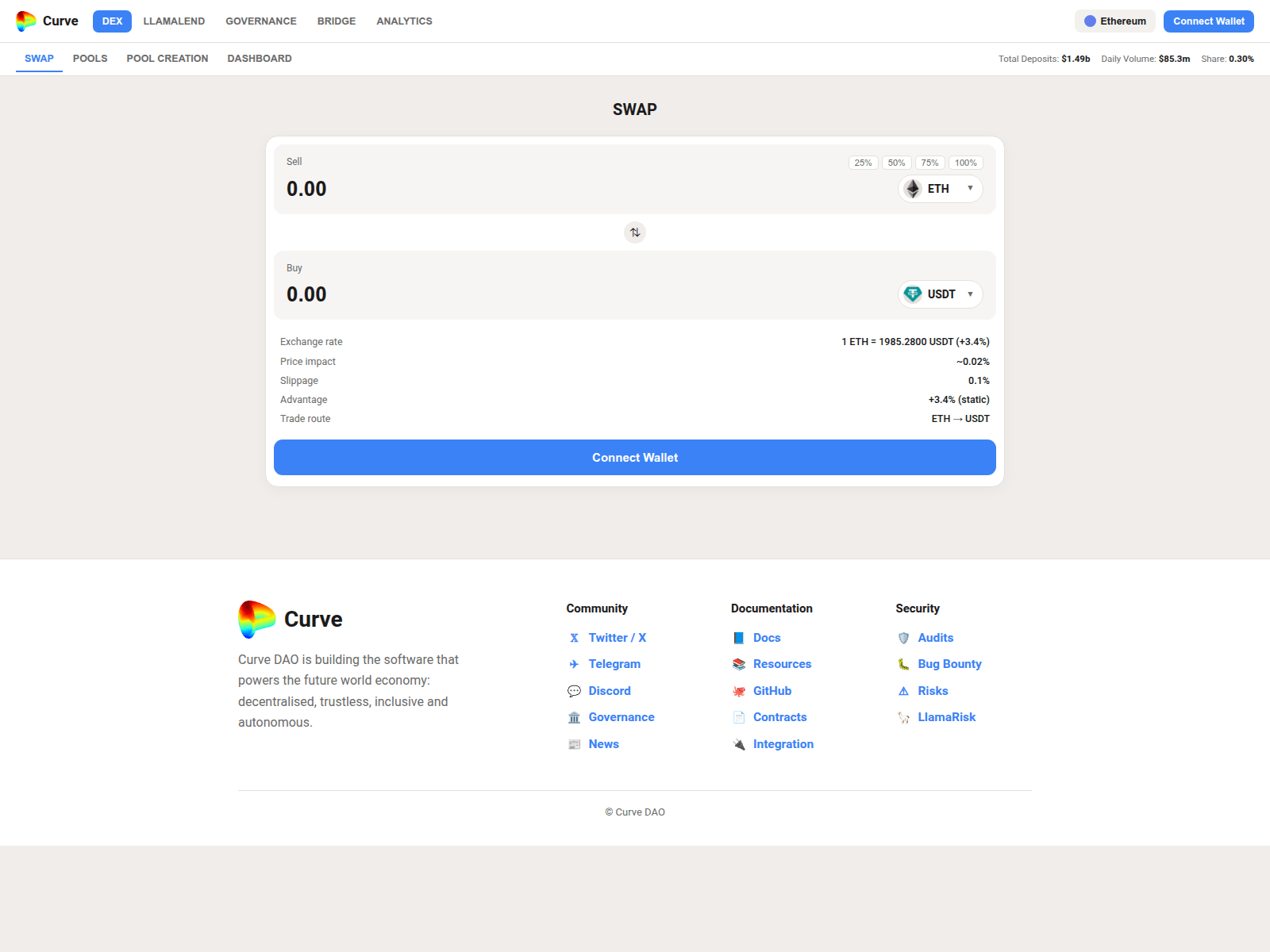Click the Audits shield icon
The image size is (1270, 952).
[903, 638]
